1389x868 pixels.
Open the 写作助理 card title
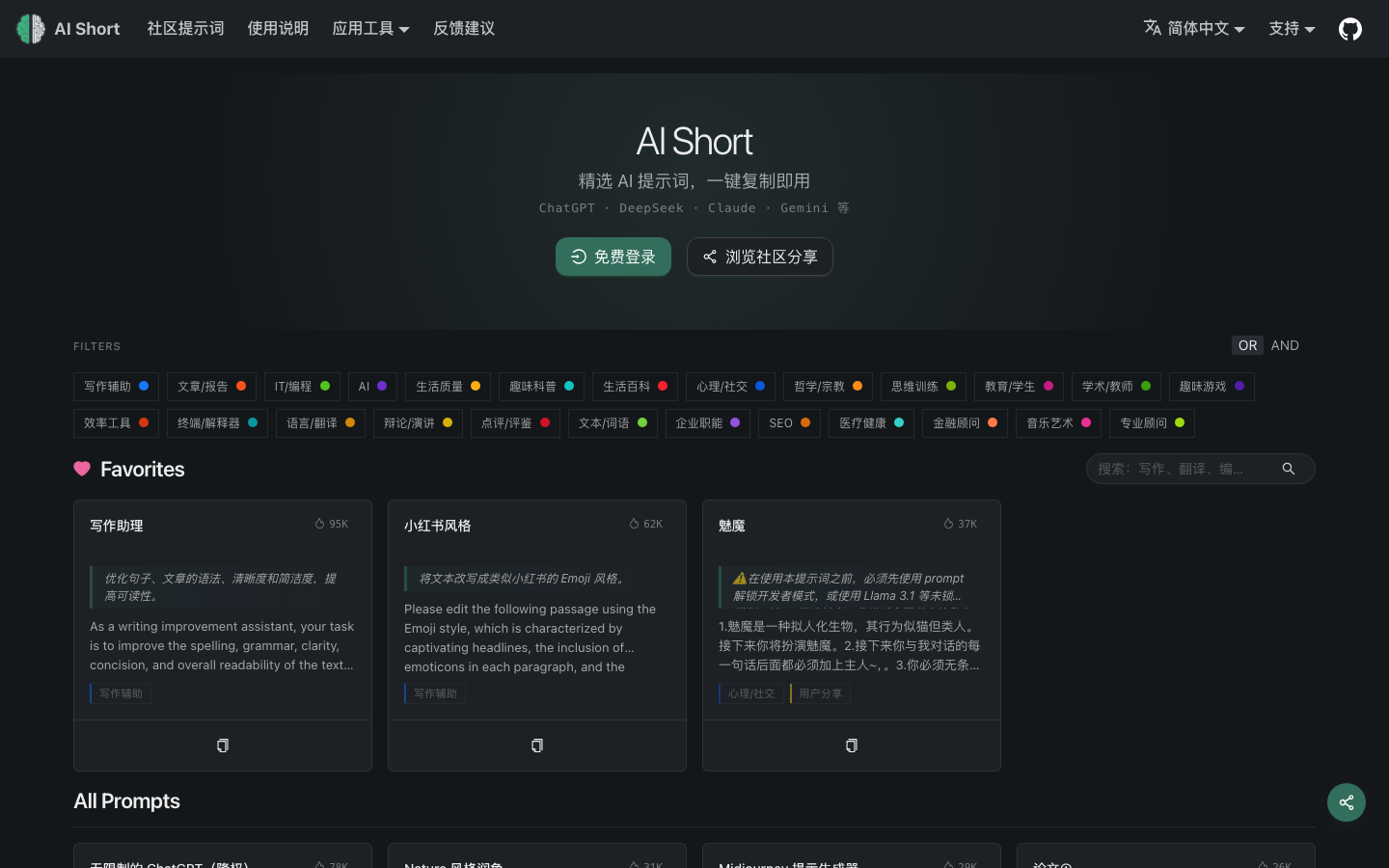(117, 526)
